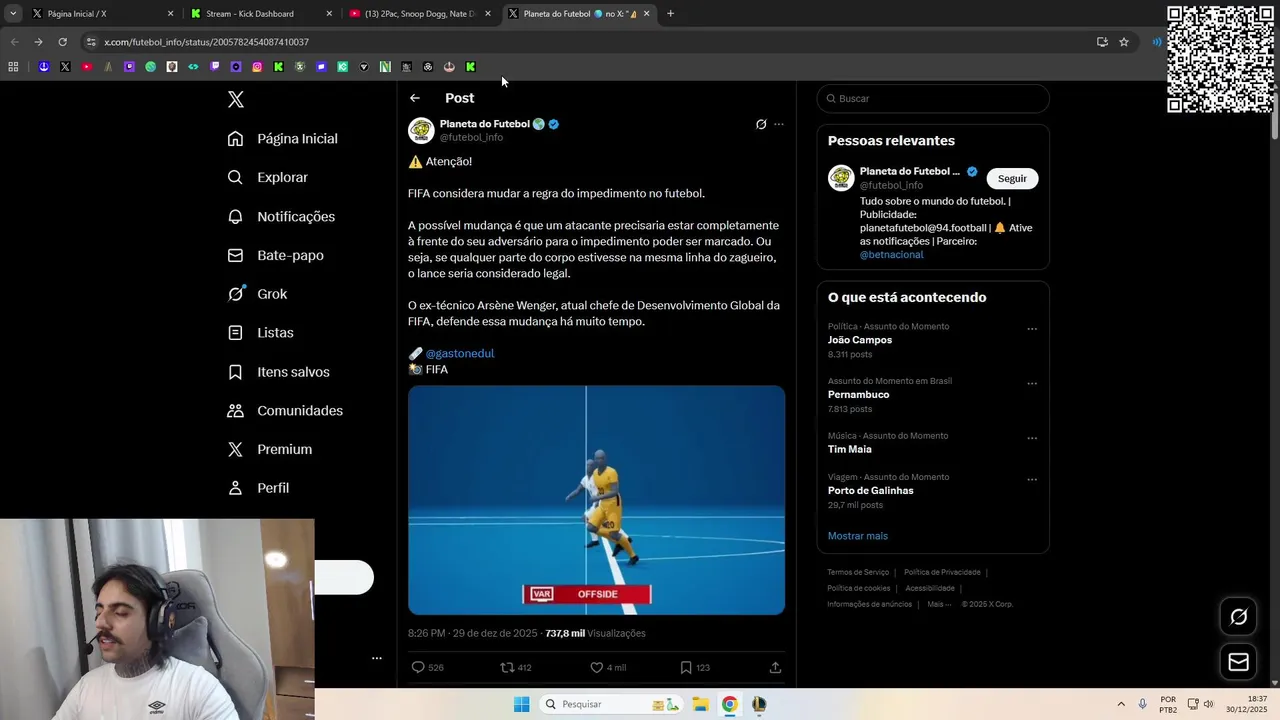Viewport: 1280px width, 720px height.
Task: Click the back arrow next to Post
Action: (415, 98)
